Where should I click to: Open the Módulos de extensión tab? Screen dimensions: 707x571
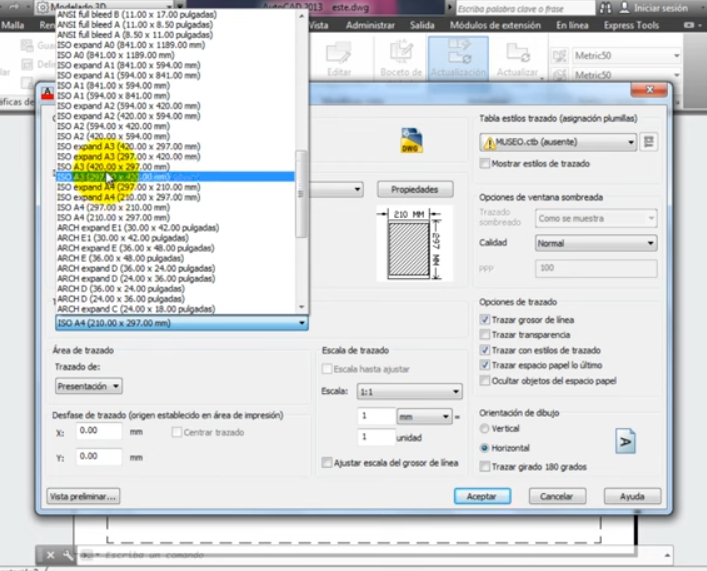(495, 25)
